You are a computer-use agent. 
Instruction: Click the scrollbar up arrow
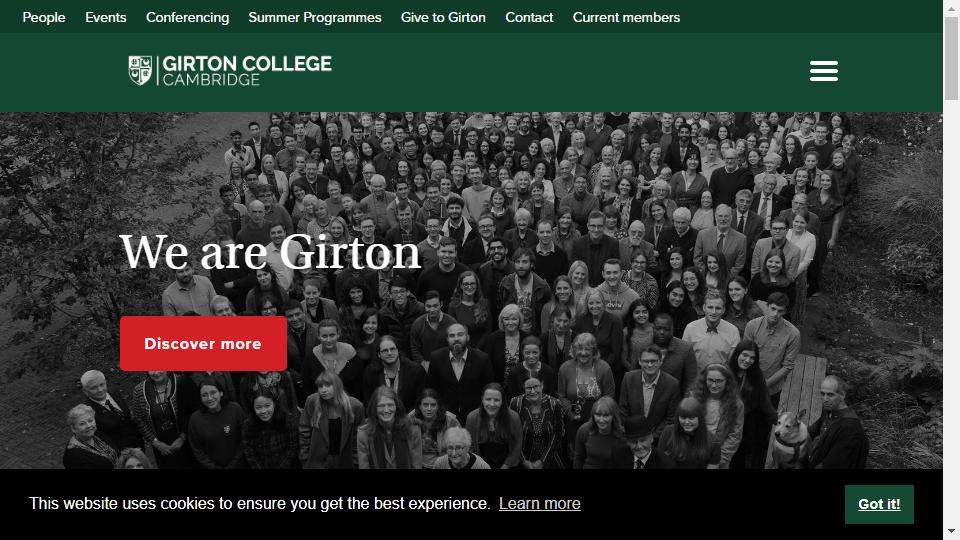tap(951, 7)
